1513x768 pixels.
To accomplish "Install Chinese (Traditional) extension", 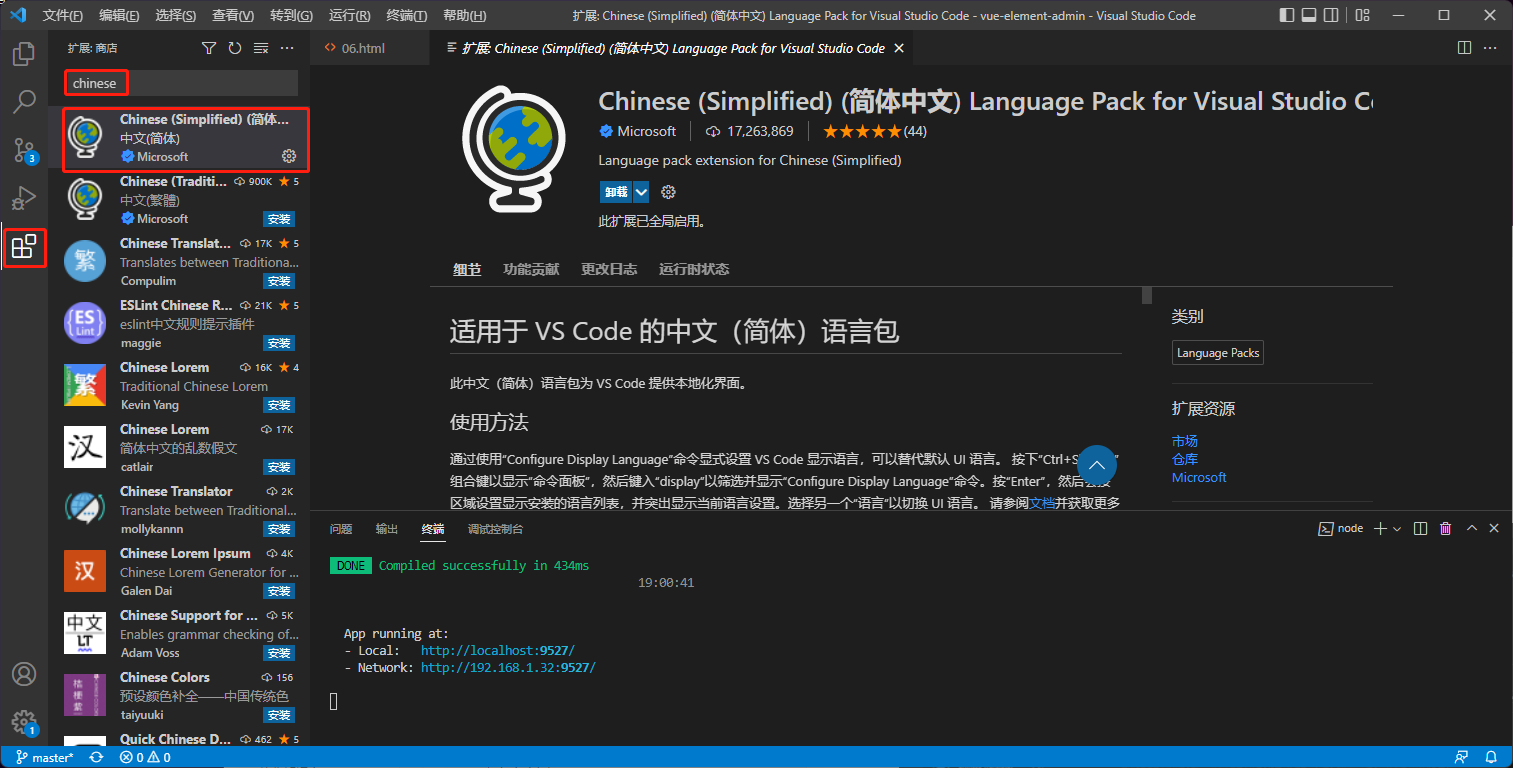I will pyautogui.click(x=279, y=219).
